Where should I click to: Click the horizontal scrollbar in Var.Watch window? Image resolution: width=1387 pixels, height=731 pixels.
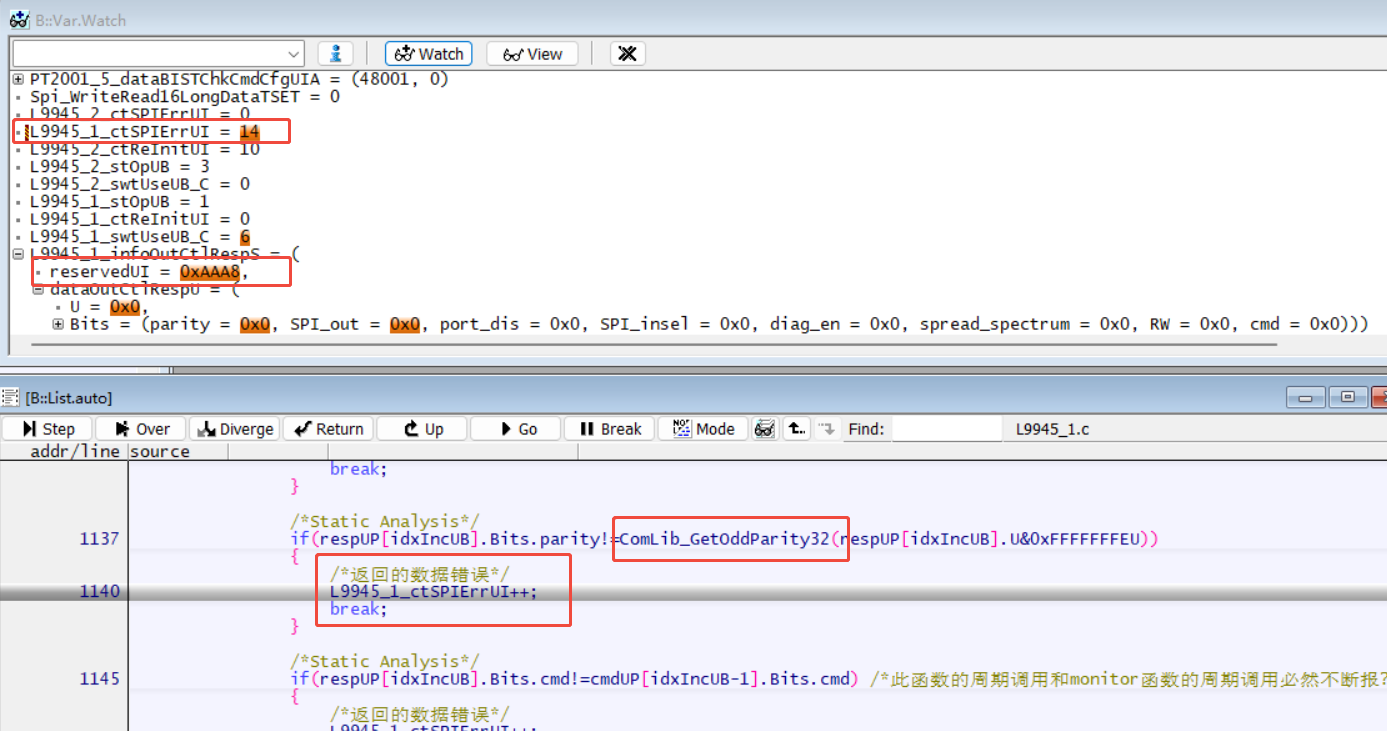click(654, 345)
